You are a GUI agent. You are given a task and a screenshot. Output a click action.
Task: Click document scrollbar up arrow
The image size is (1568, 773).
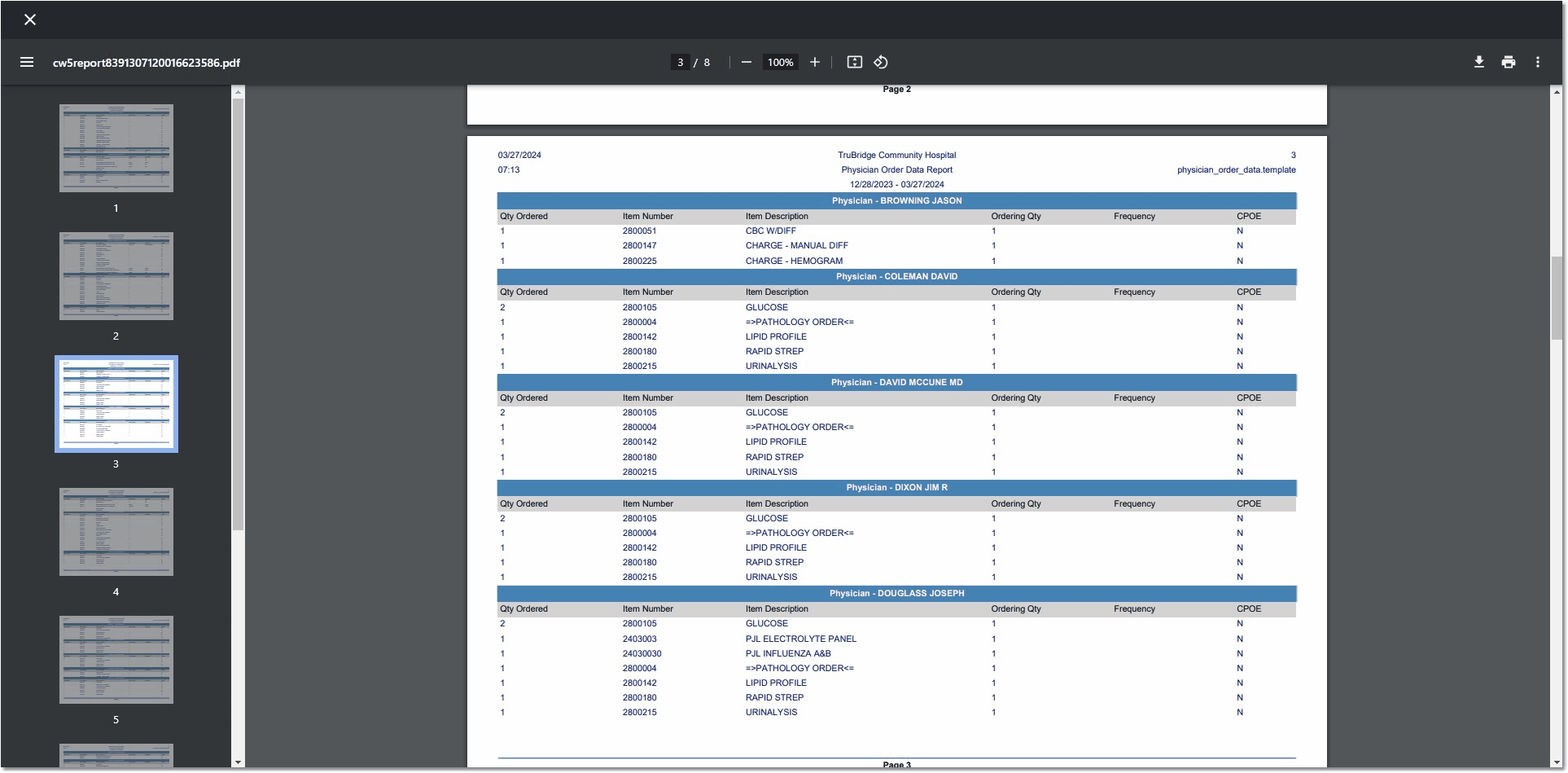pos(1557,92)
